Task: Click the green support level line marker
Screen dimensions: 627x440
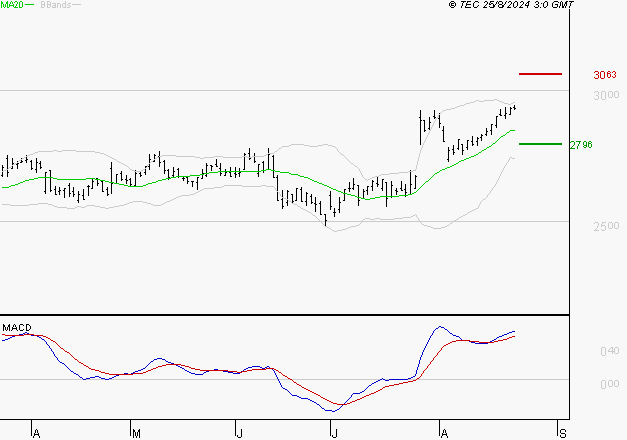Action: coord(540,144)
